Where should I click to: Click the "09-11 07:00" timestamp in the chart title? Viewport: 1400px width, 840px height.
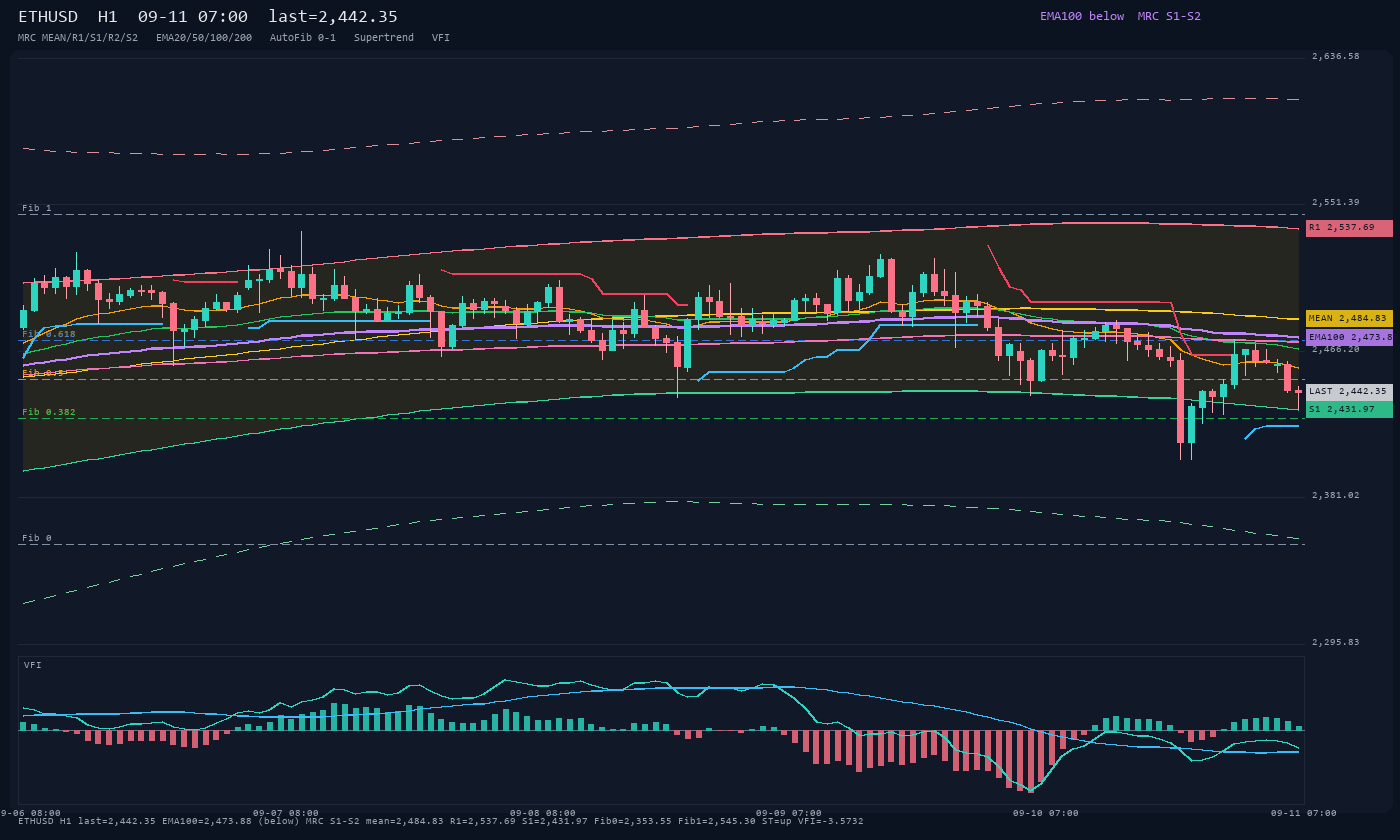[x=193, y=17]
